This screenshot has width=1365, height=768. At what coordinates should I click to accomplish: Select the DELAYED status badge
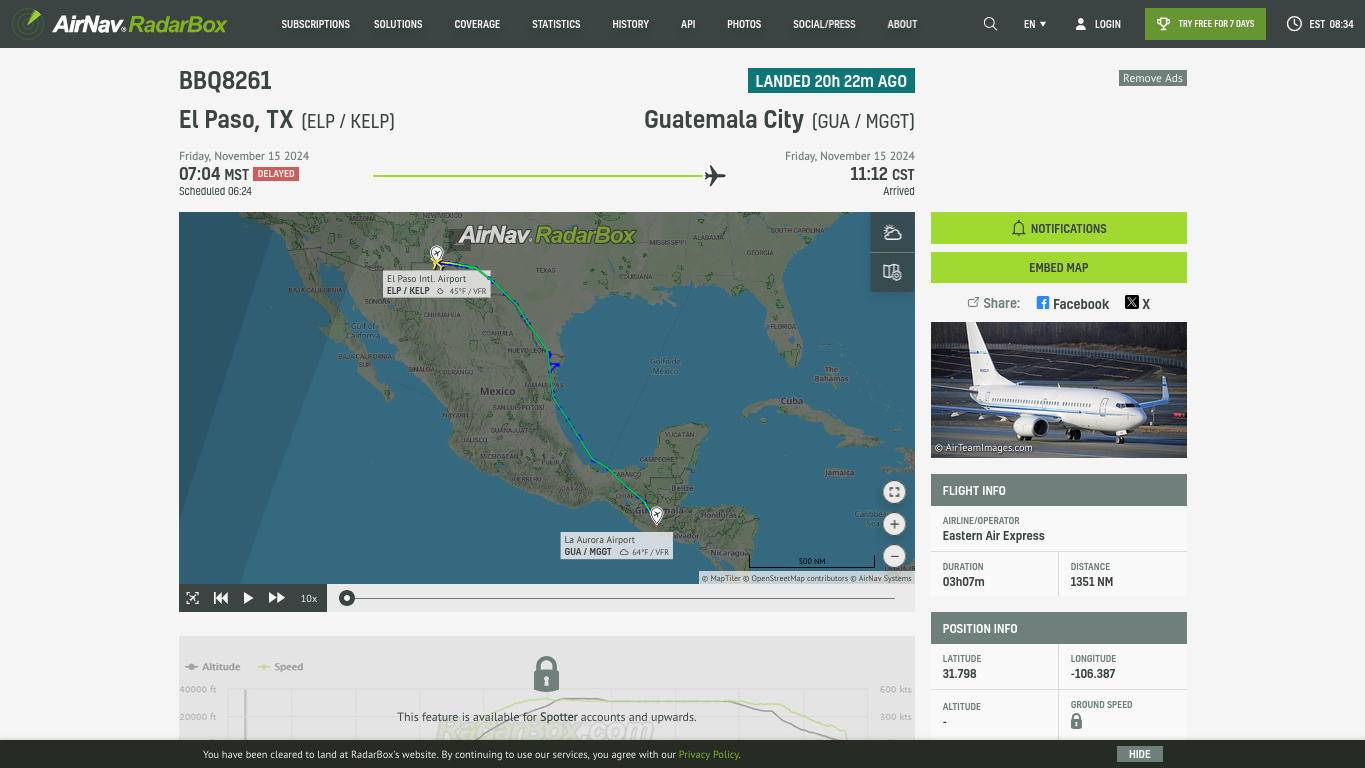pos(276,174)
